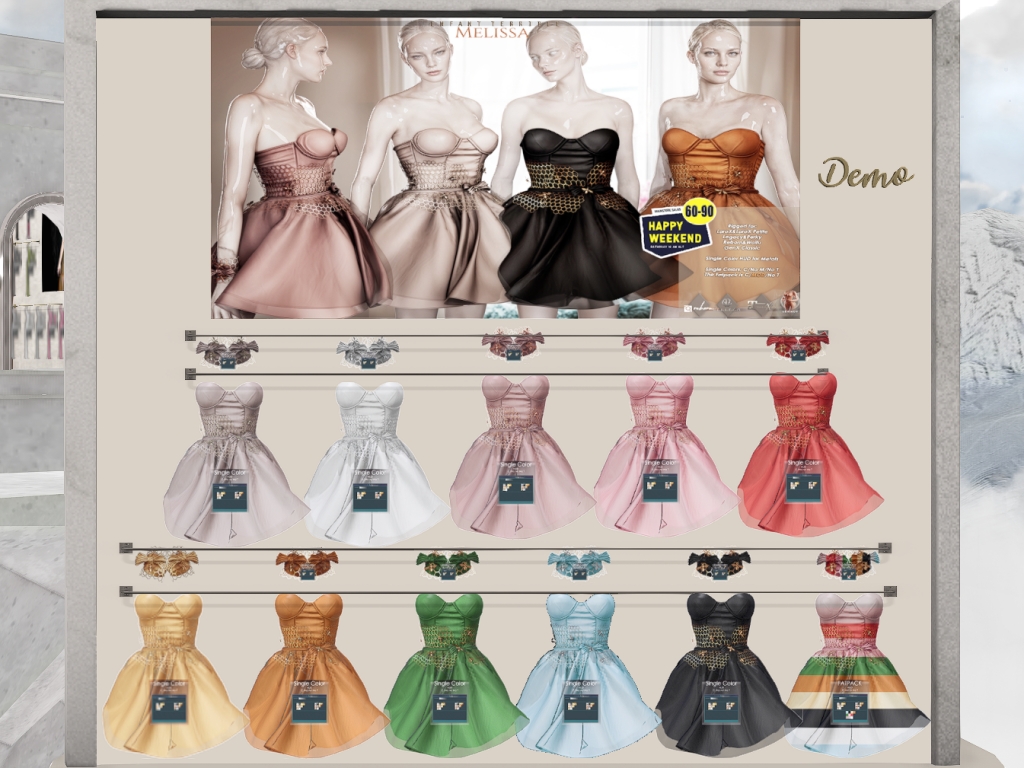The height and width of the screenshot is (768, 1024).
Task: Select the white bow accessory on top rail
Action: pos(367,351)
